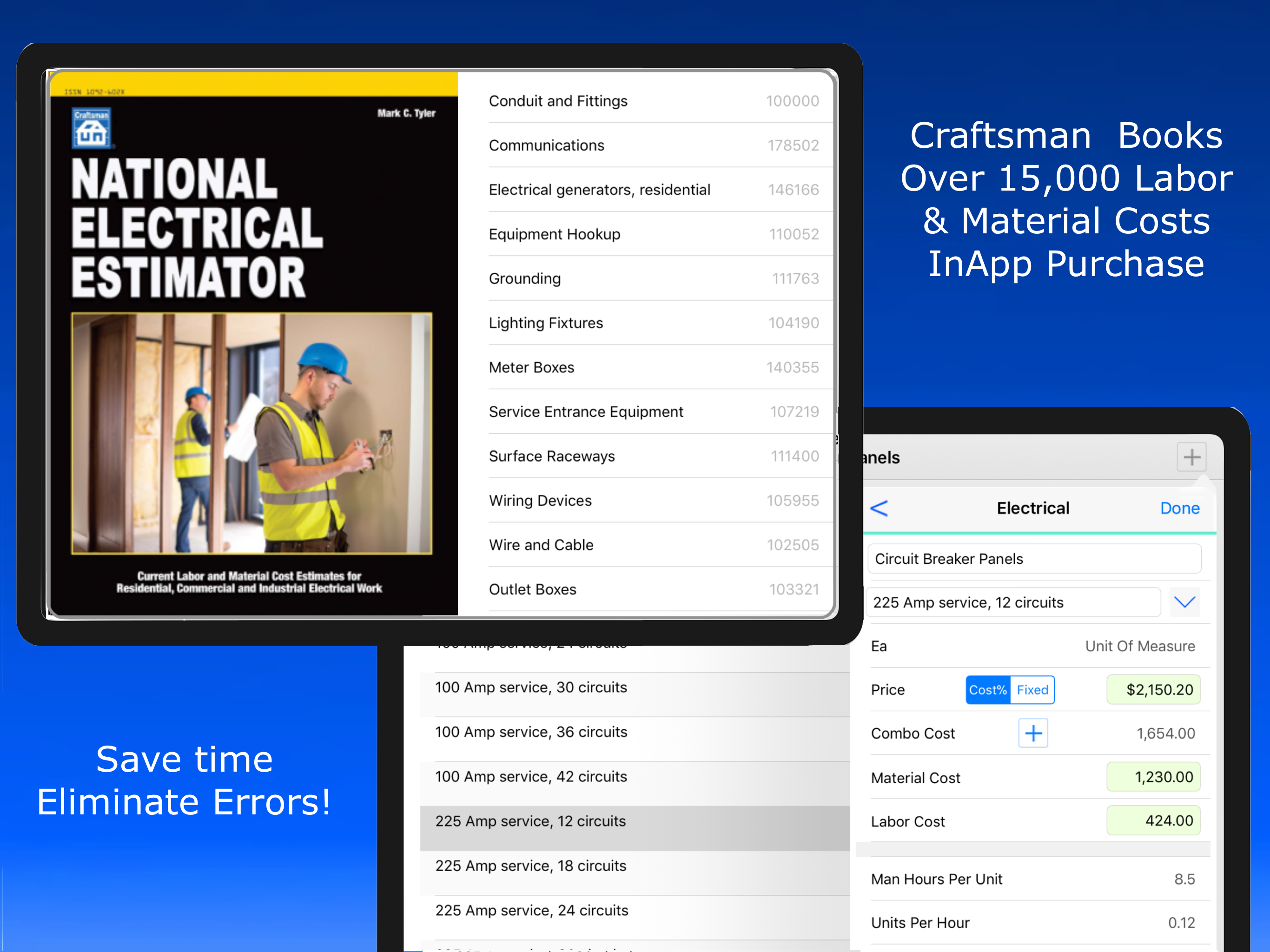1270x952 pixels.
Task: Click the $2,150.20 price field
Action: (1153, 690)
